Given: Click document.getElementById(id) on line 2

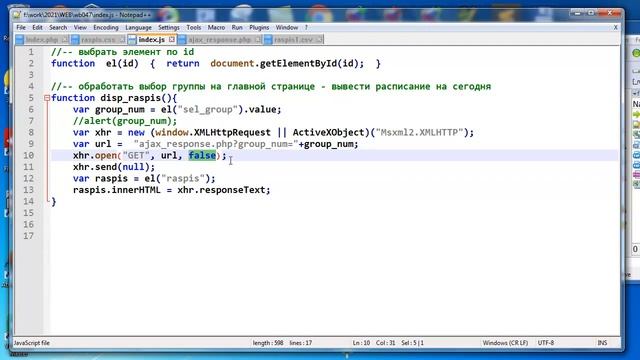Looking at the screenshot, I should tap(284, 64).
